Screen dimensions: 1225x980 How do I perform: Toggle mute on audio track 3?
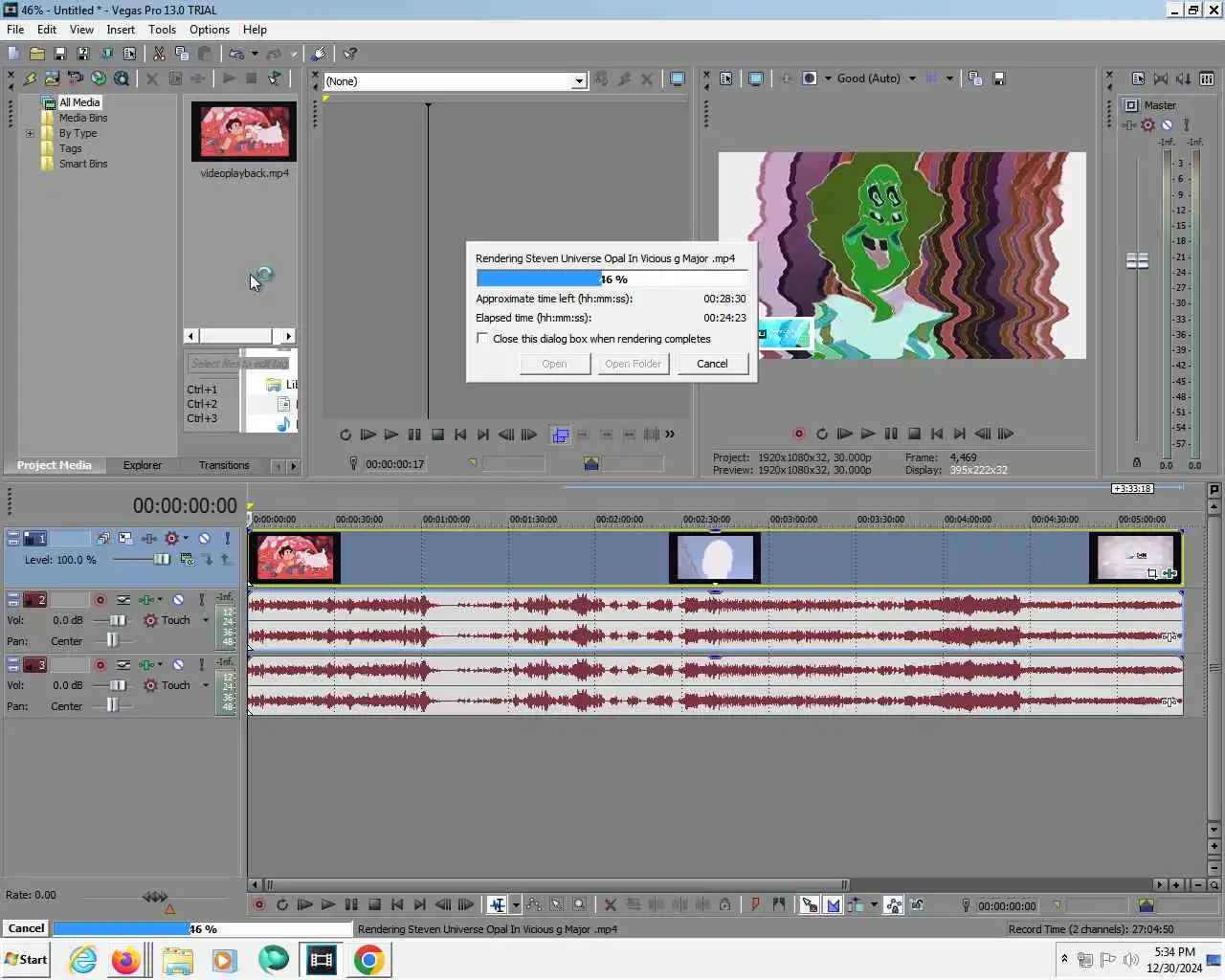(x=178, y=665)
